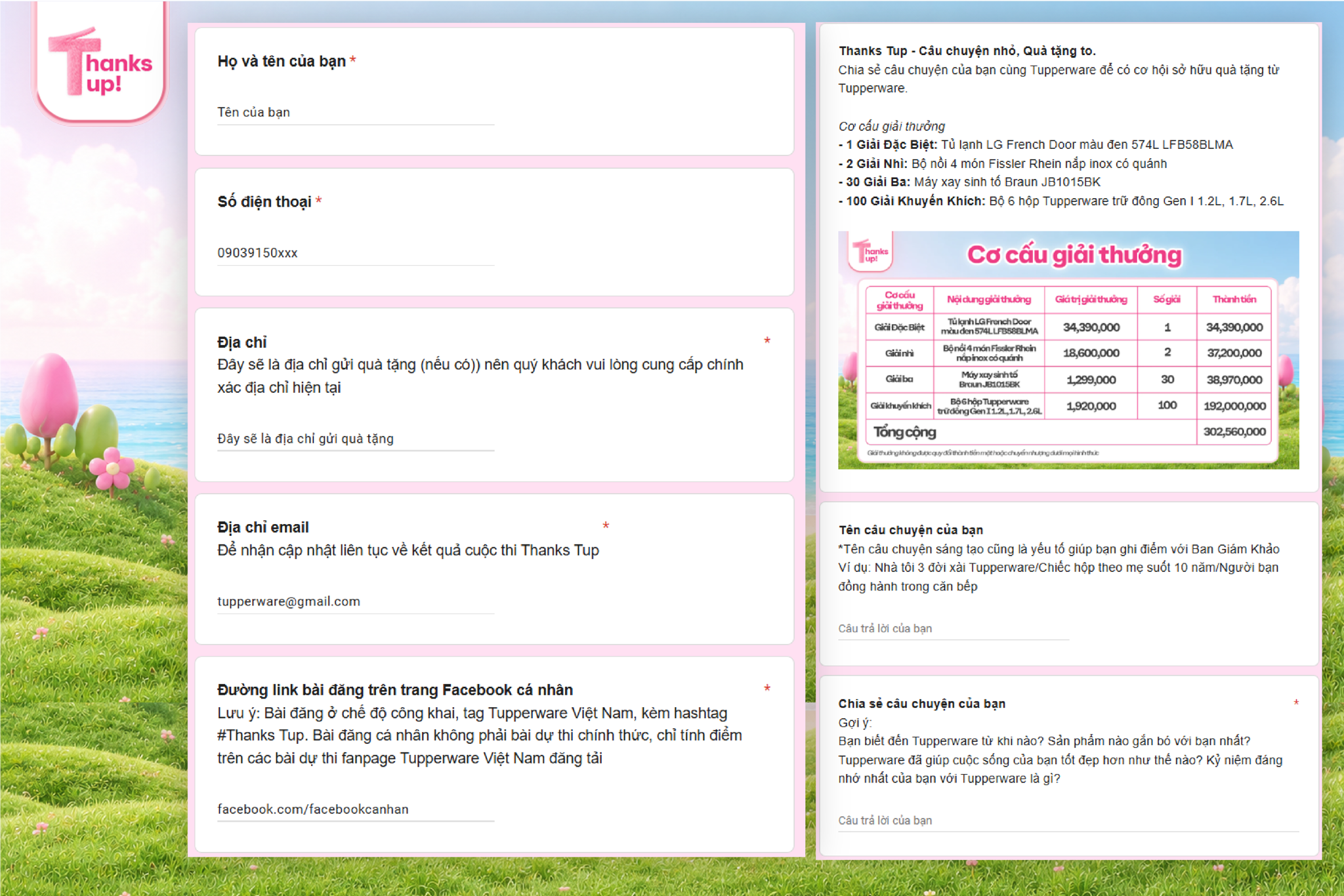Click the 'Thành tiền' table header

point(1234,300)
